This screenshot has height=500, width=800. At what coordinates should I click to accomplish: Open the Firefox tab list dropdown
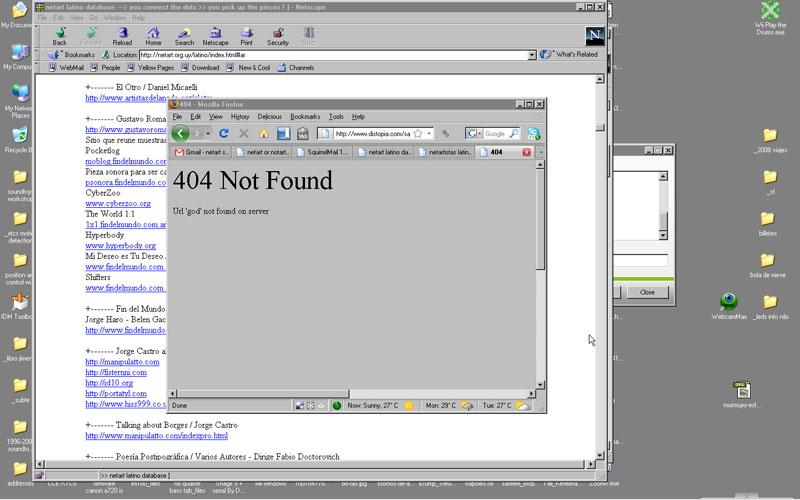coord(540,152)
